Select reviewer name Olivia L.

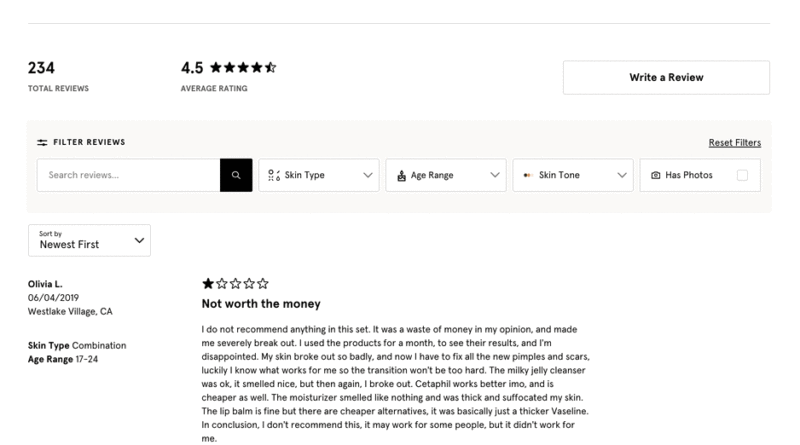[45, 284]
